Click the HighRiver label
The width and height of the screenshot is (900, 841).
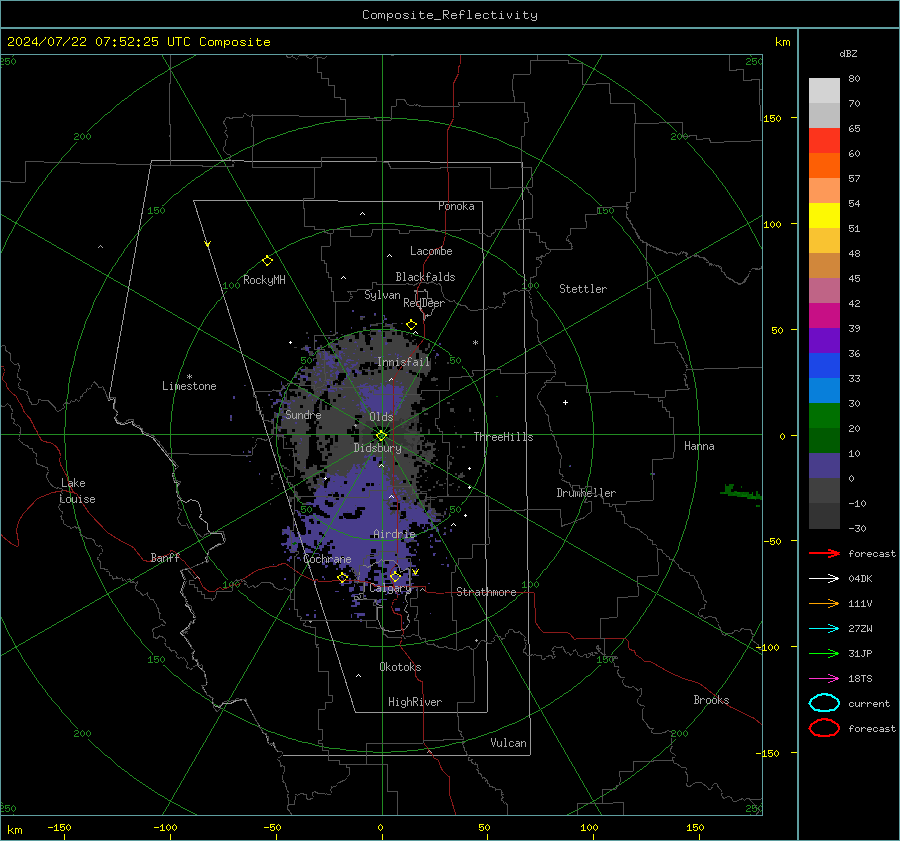(x=415, y=702)
